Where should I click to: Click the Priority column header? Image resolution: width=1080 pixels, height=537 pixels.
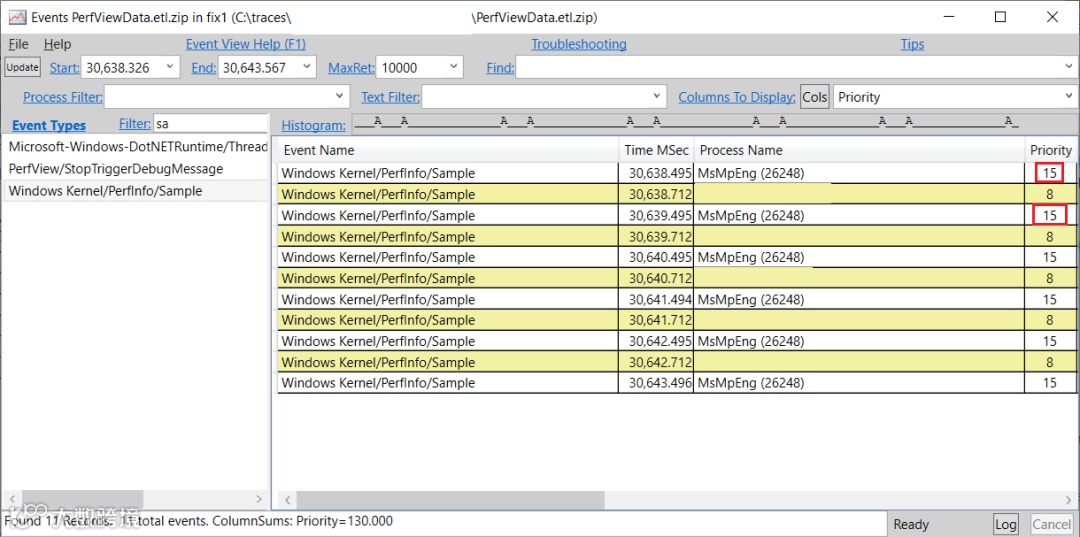(1050, 150)
